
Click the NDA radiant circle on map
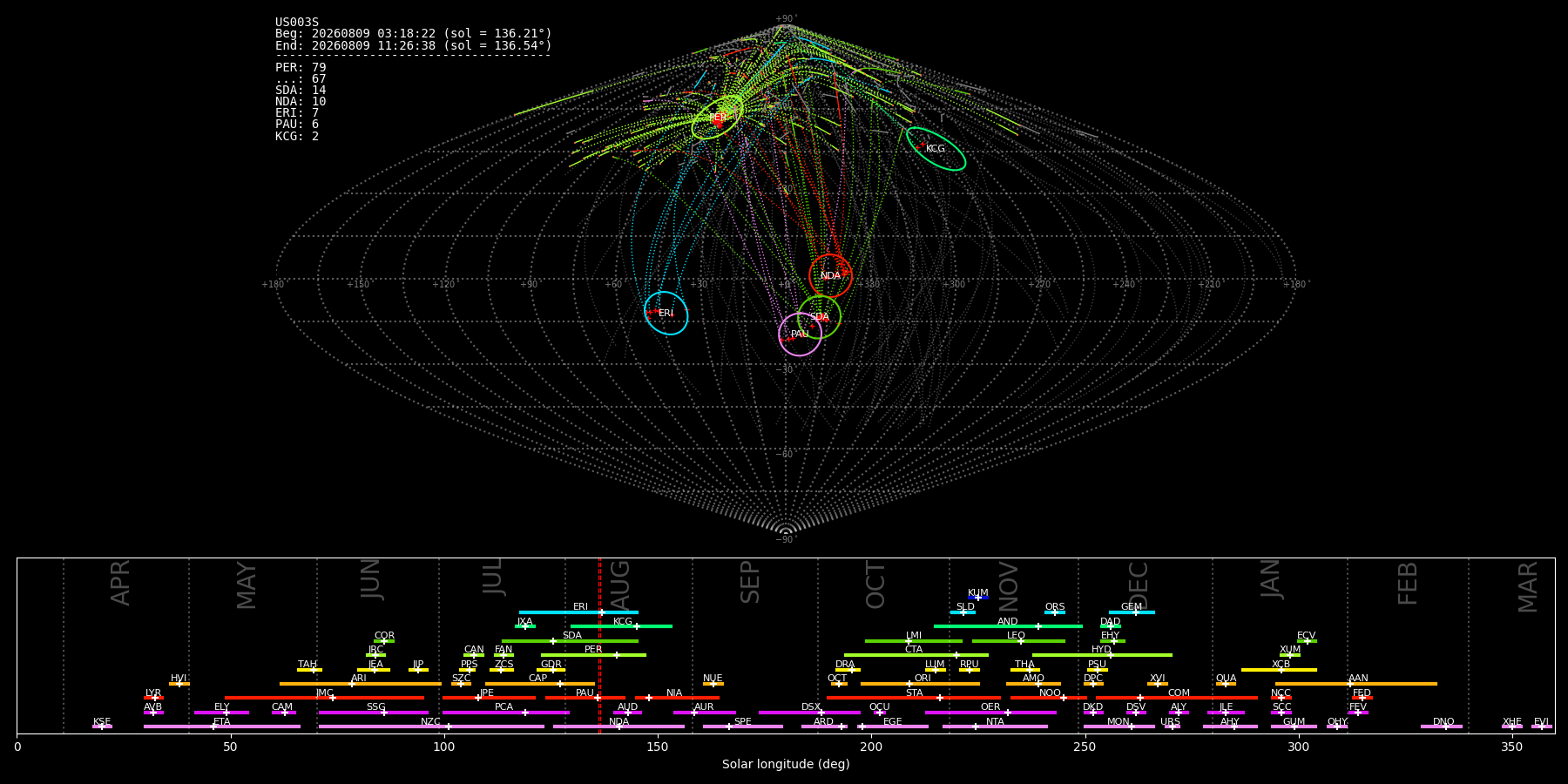tap(830, 276)
